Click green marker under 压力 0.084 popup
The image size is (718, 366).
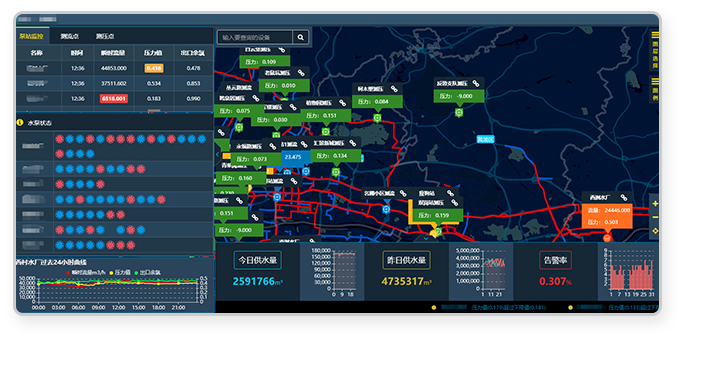tap(377, 118)
